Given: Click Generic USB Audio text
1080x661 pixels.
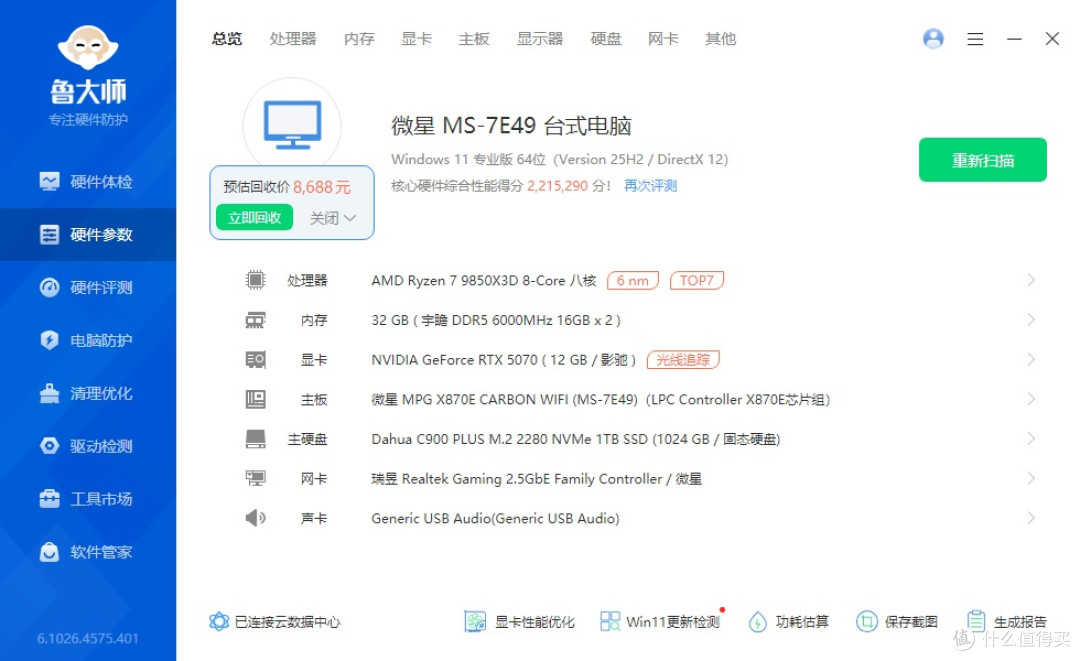Looking at the screenshot, I should click(x=495, y=518).
